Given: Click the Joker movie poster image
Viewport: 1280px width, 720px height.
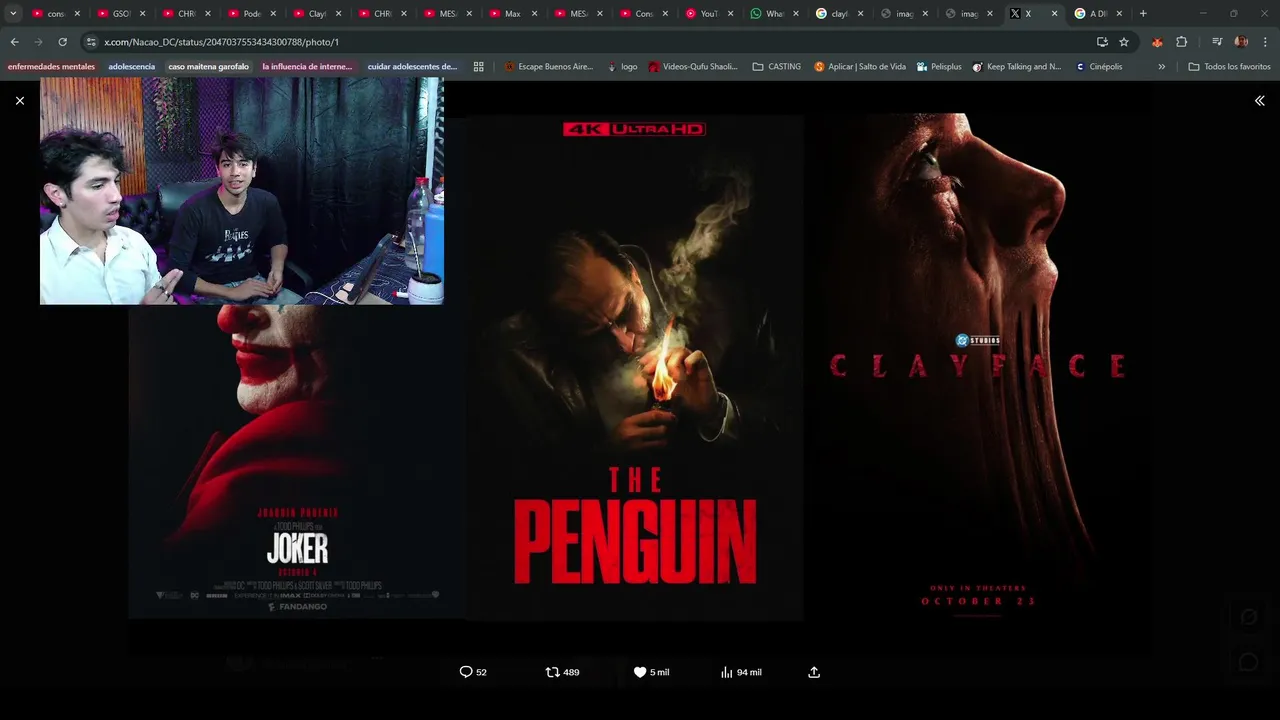Looking at the screenshot, I should pos(296,461).
